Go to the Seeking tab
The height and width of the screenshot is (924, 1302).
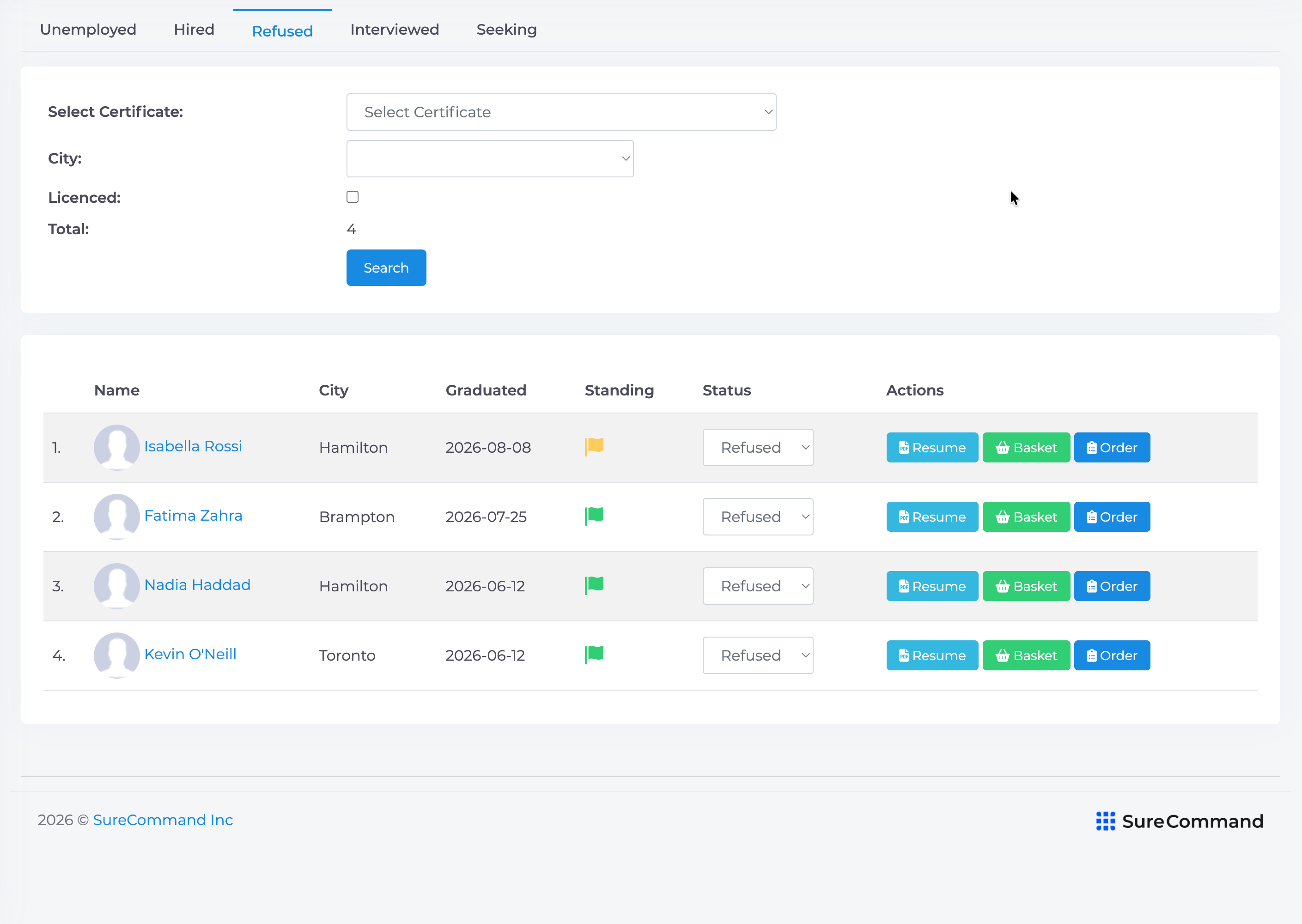click(506, 30)
